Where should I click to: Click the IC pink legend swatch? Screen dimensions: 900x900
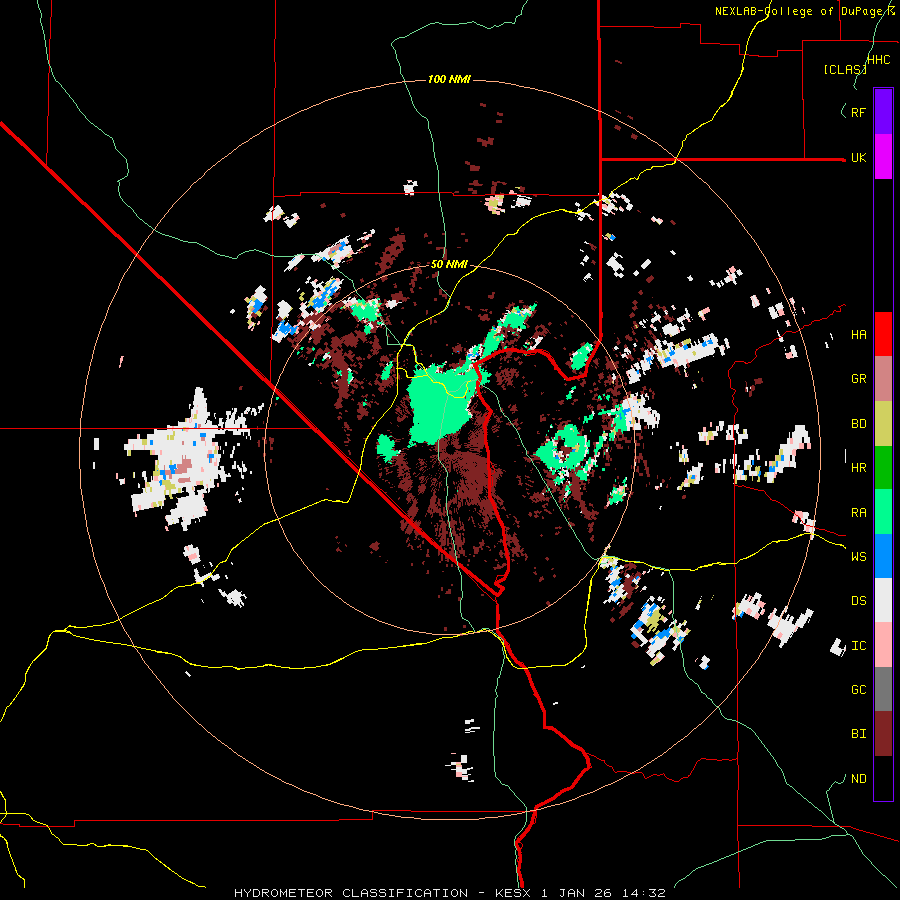[883, 645]
